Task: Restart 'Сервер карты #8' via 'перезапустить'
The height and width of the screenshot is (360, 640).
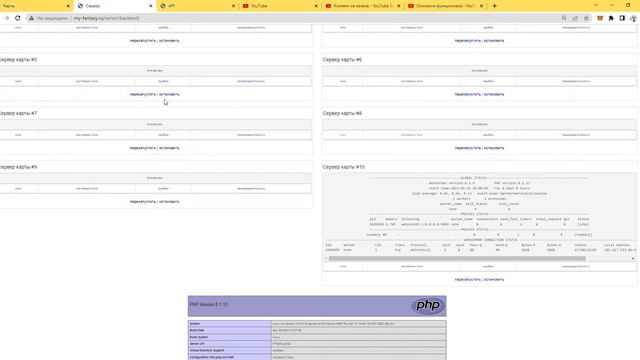Action: (468, 148)
